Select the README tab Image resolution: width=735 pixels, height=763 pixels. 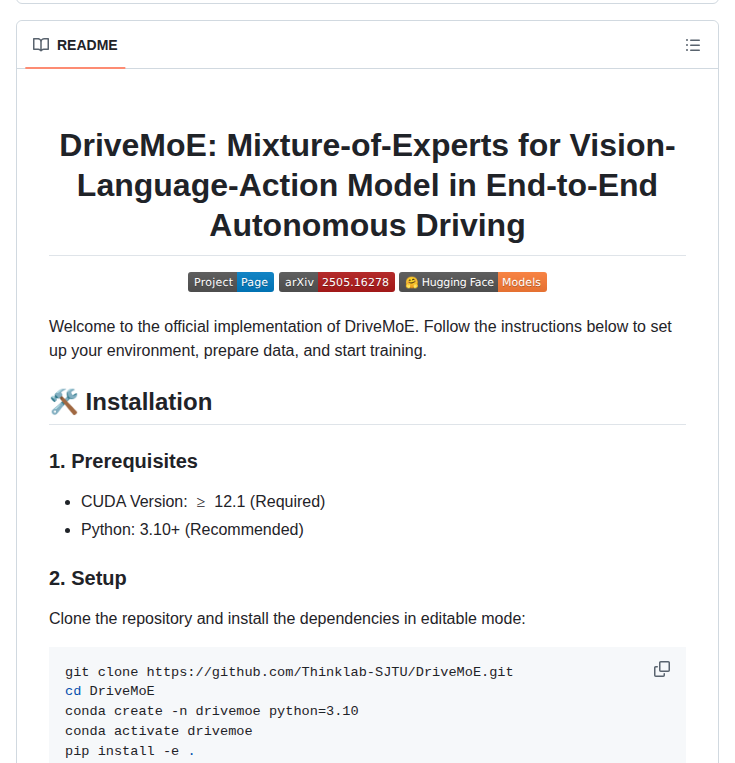click(x=75, y=45)
